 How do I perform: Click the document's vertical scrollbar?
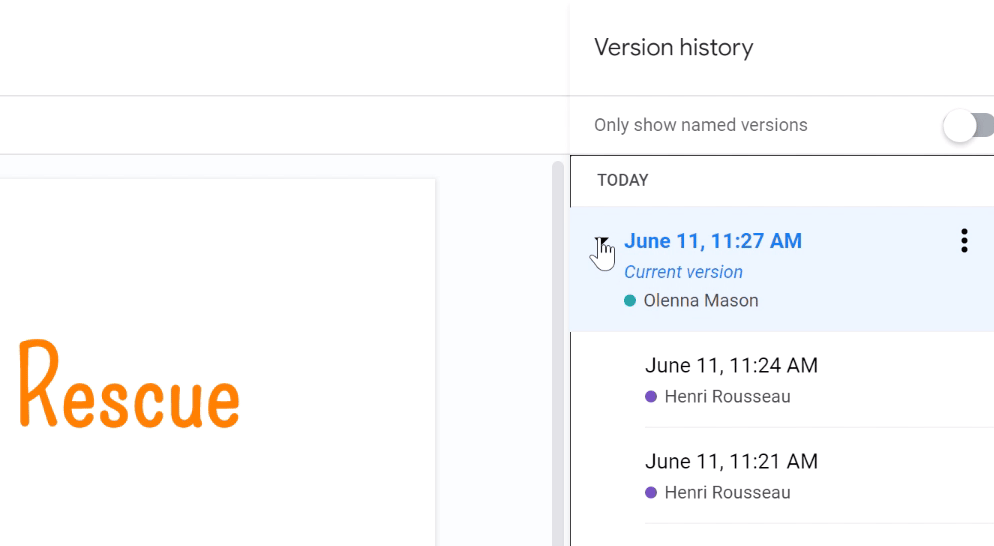(558, 350)
